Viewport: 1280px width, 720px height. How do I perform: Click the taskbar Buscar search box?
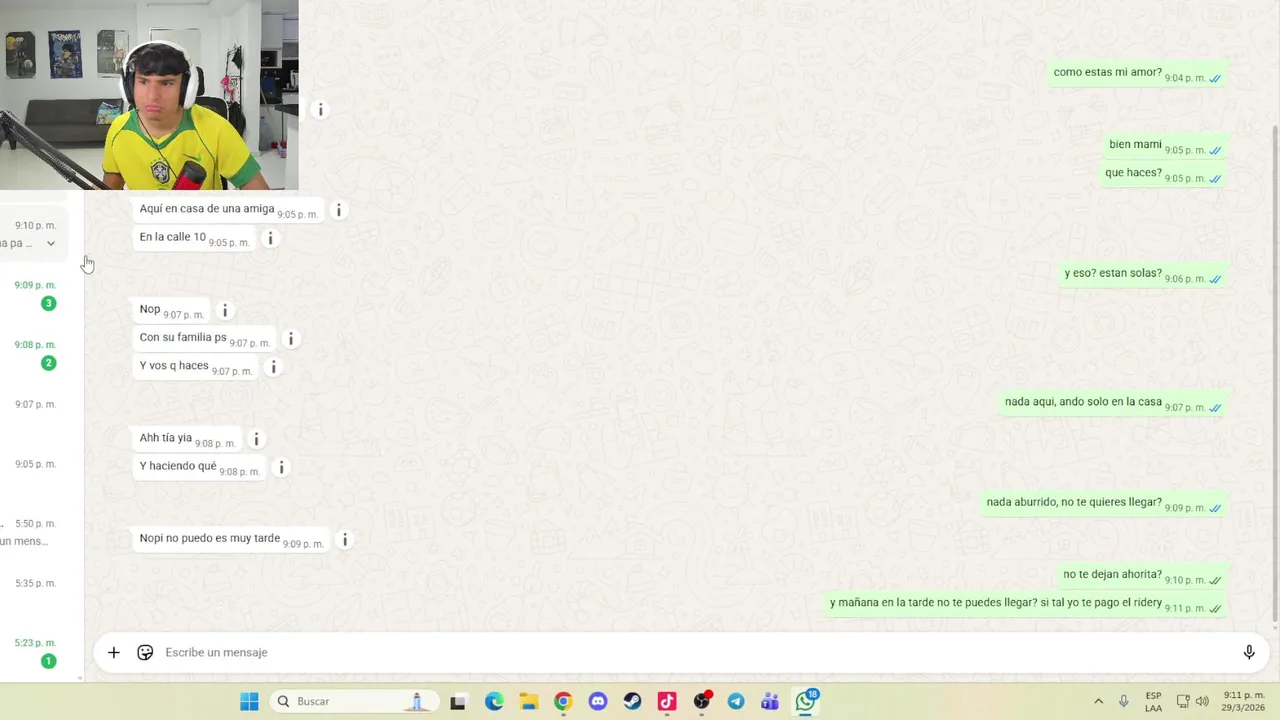coord(354,701)
